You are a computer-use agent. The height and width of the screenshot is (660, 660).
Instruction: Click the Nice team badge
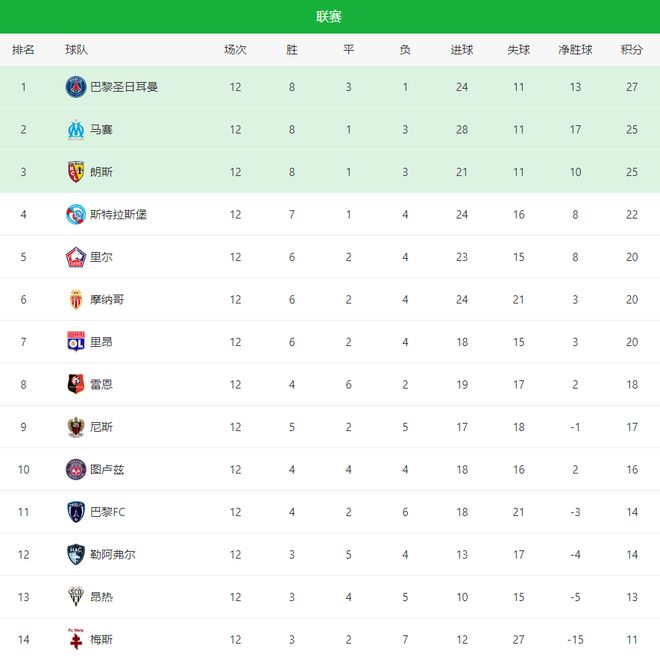click(x=76, y=427)
